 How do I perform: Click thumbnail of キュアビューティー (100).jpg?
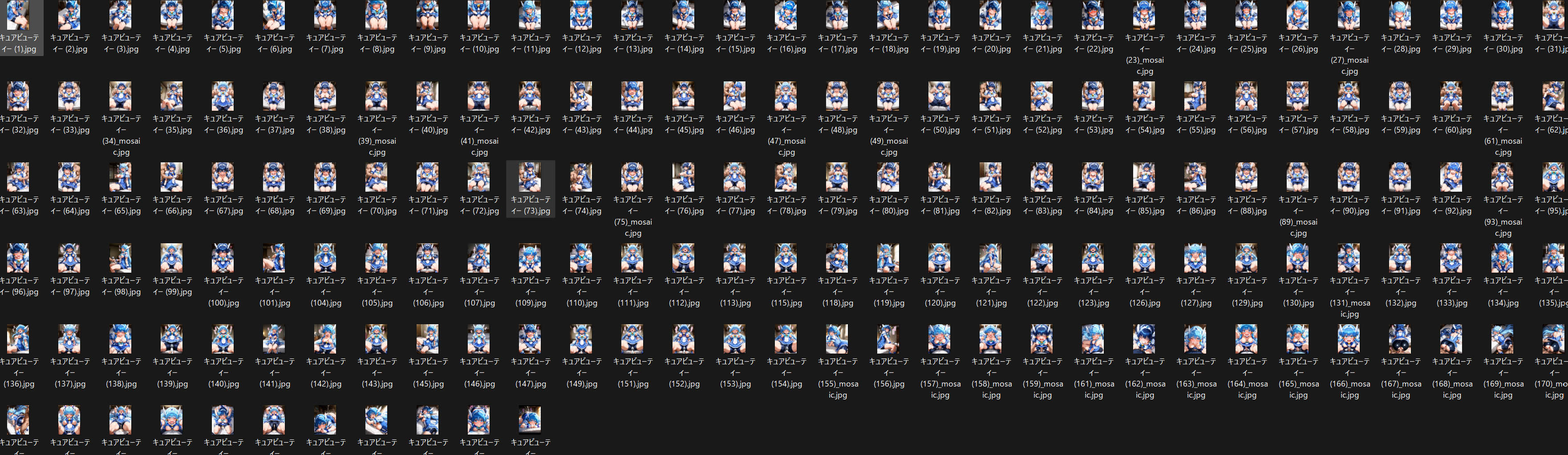(223, 258)
